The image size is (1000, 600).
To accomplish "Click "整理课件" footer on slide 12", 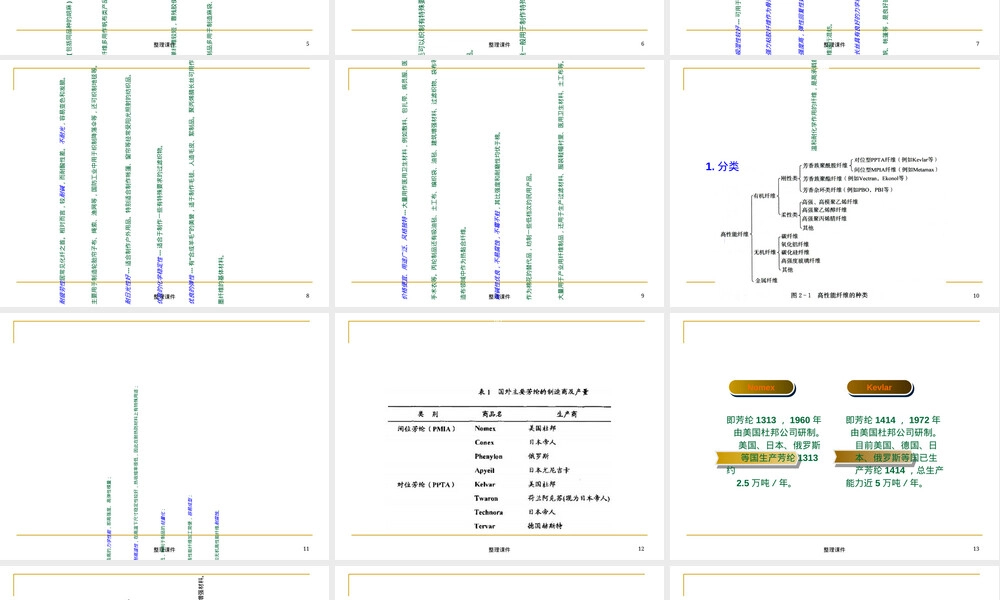I will tap(499, 550).
